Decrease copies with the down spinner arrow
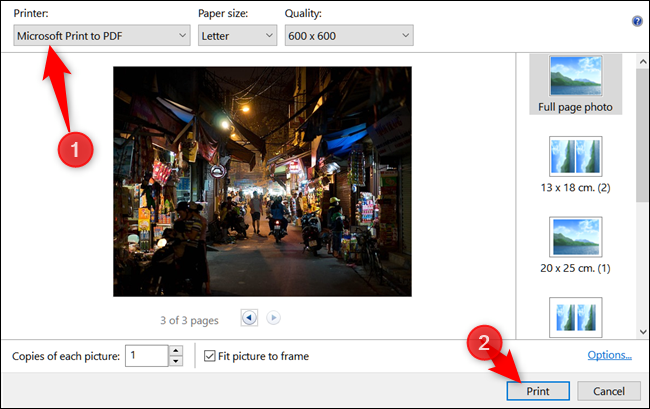This screenshot has height=409, width=650. (176, 361)
